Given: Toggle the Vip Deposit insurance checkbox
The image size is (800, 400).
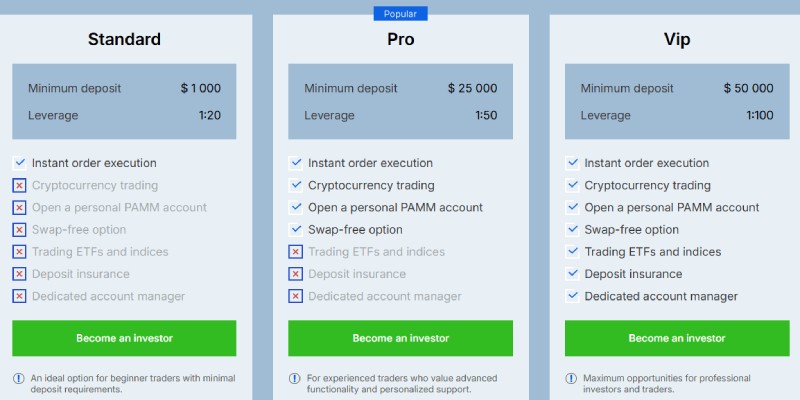Looking at the screenshot, I should pos(572,274).
